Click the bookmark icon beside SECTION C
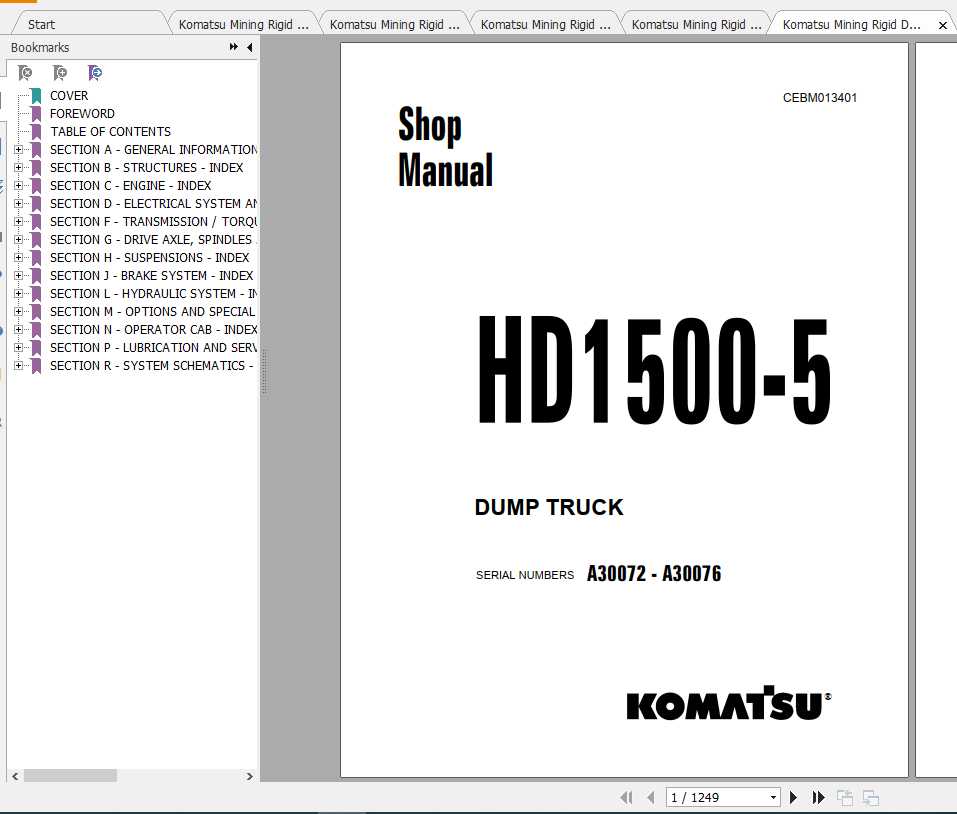 [37, 186]
